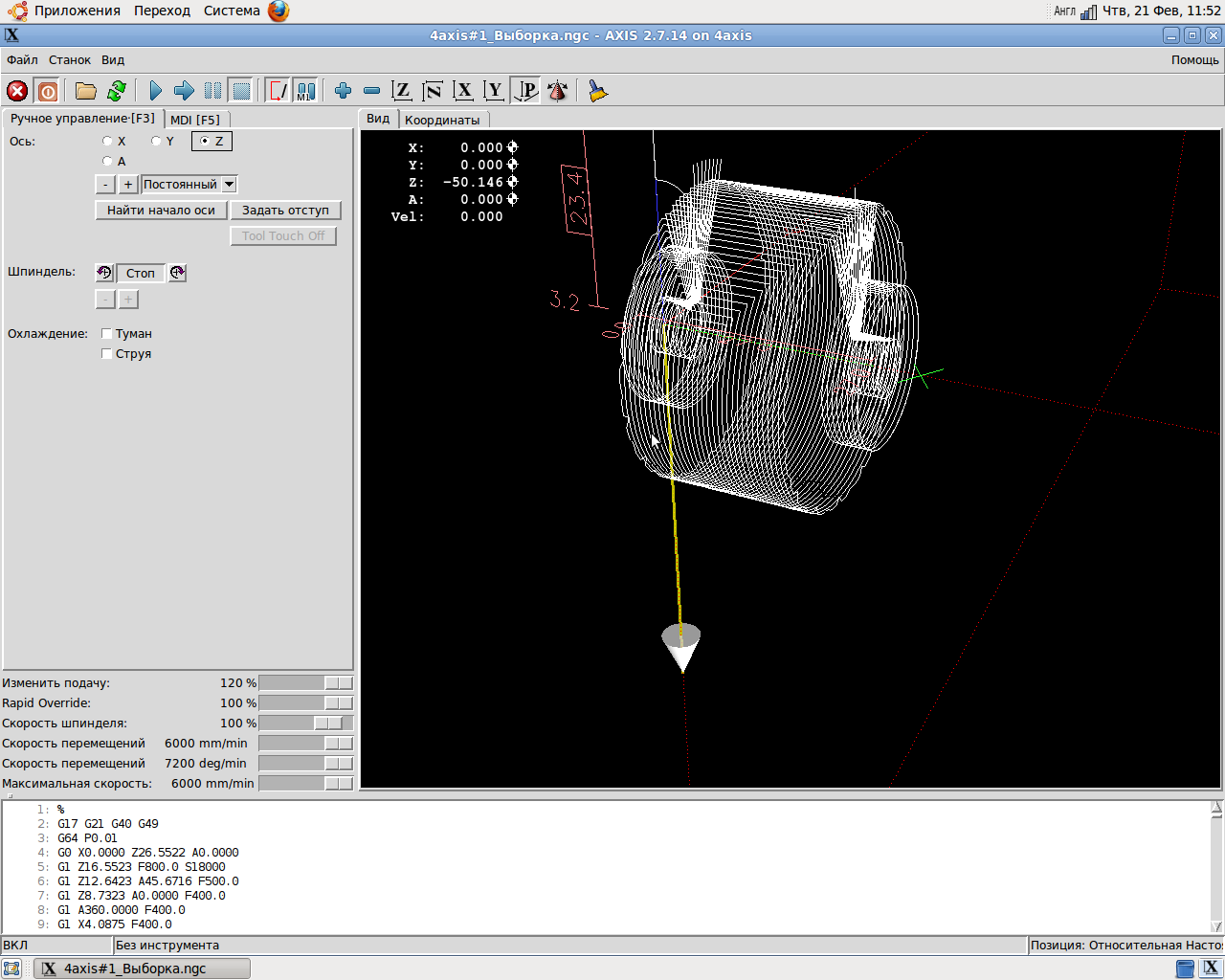Image resolution: width=1225 pixels, height=980 pixels.
Task: Open the Станок menu
Action: point(70,59)
